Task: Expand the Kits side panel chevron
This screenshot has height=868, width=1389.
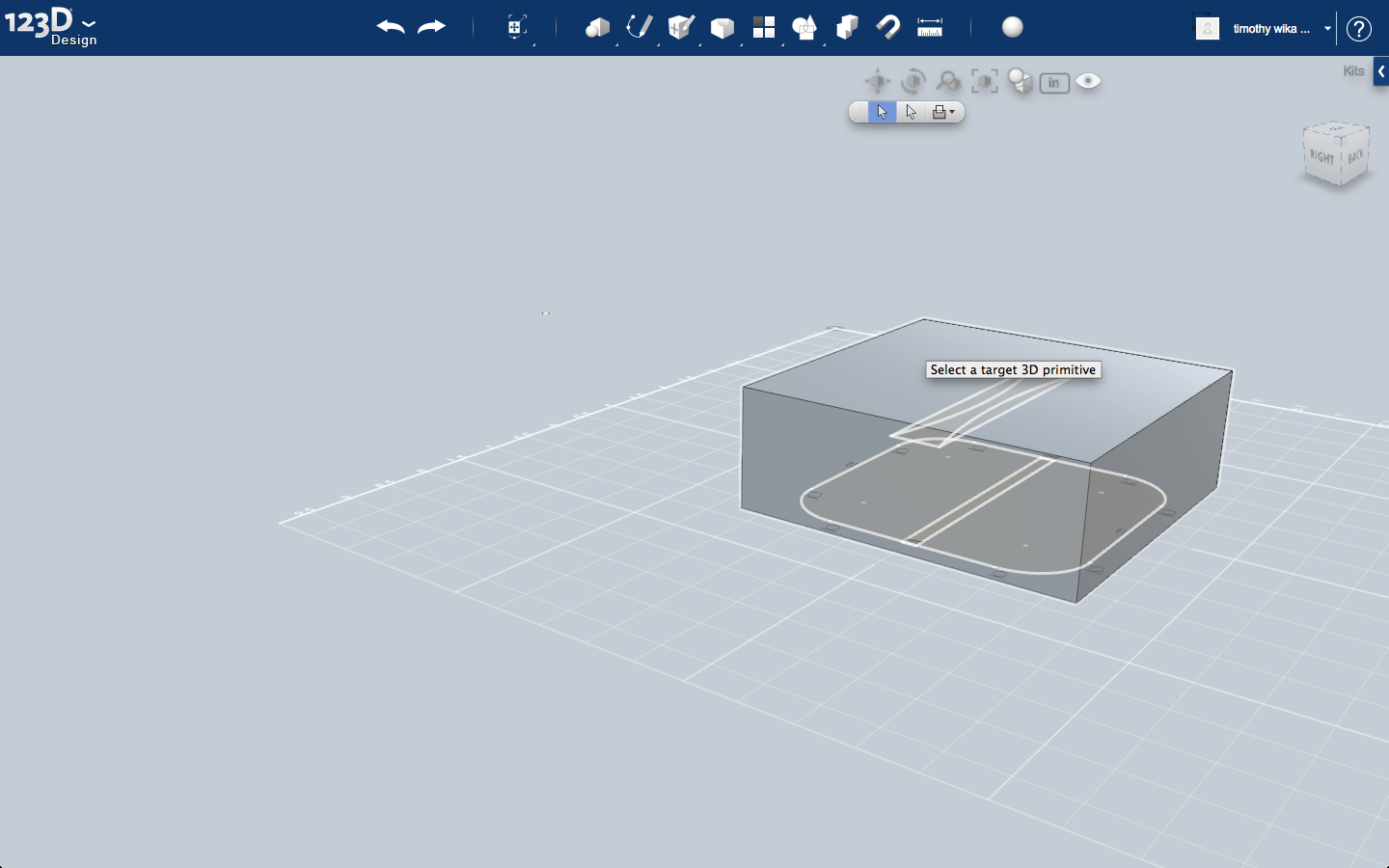Action: [1381, 71]
